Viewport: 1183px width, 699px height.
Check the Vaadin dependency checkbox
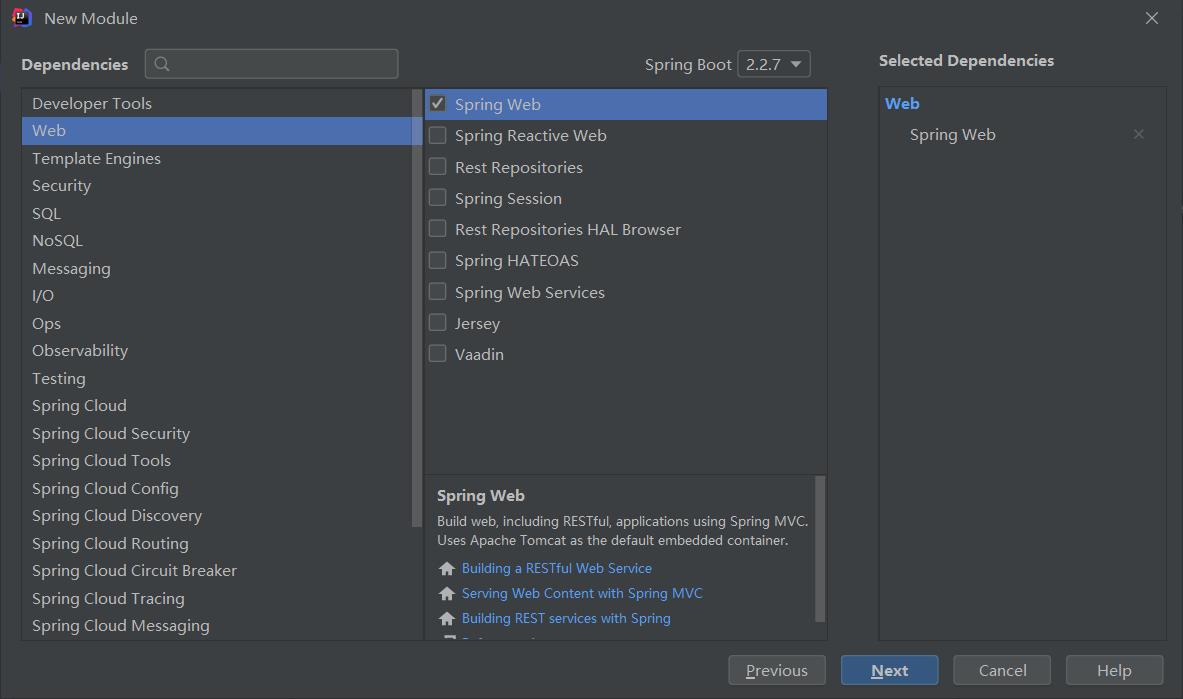[x=438, y=353]
